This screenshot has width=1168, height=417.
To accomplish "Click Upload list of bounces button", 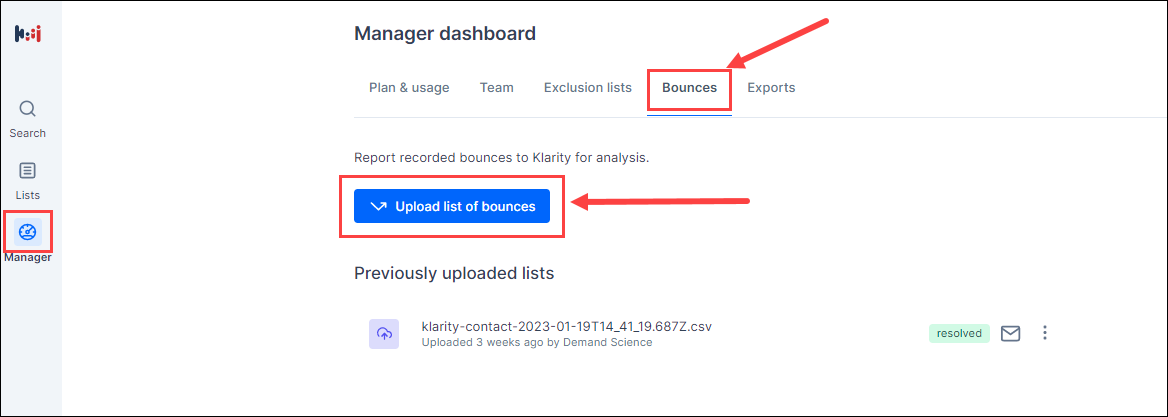I will (x=451, y=206).
